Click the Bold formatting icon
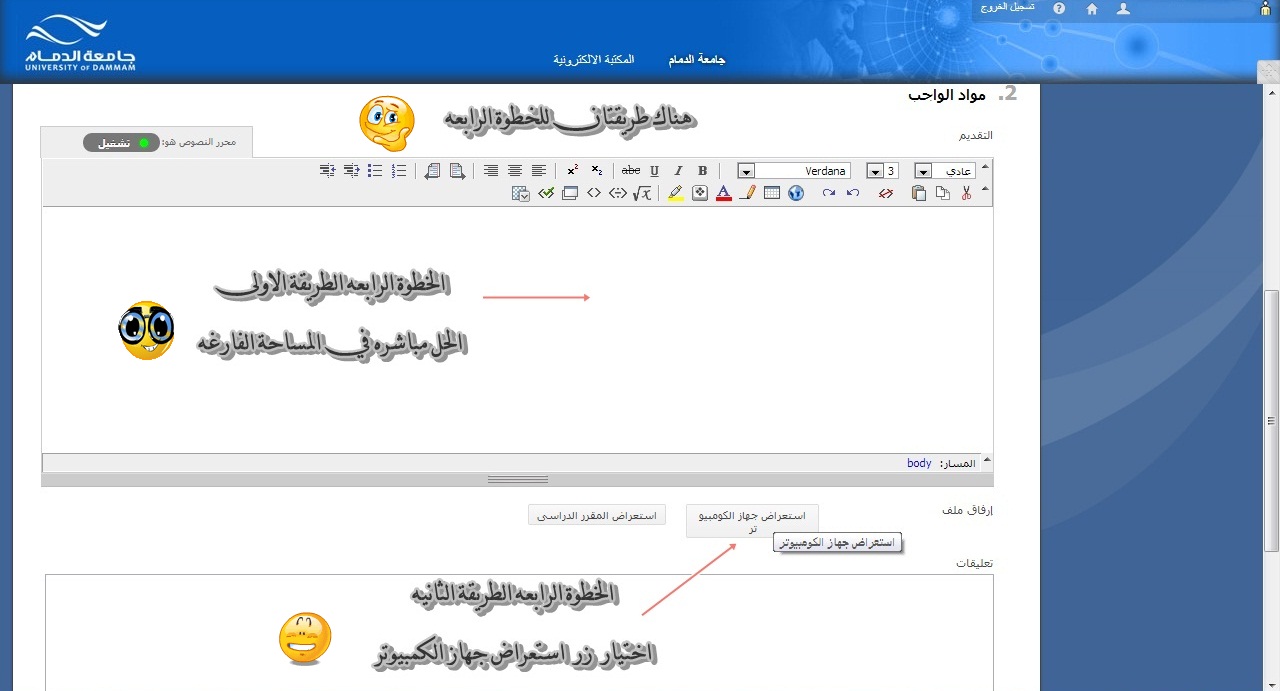This screenshot has height=691, width=1280. tap(703, 171)
